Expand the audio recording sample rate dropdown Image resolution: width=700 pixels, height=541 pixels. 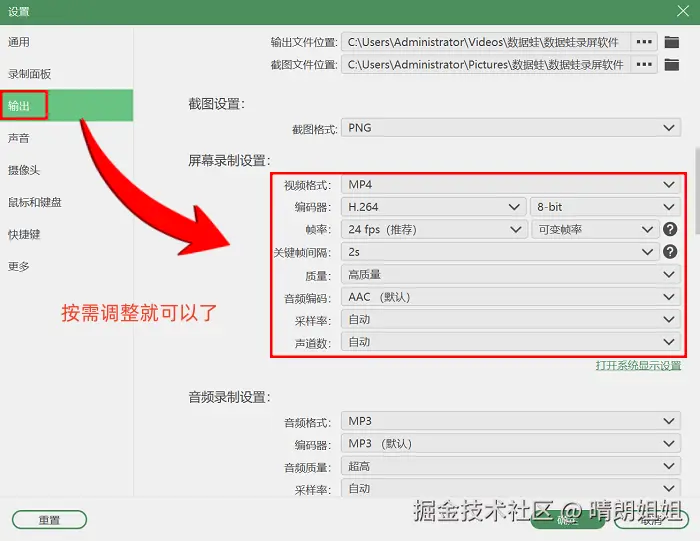pos(511,488)
